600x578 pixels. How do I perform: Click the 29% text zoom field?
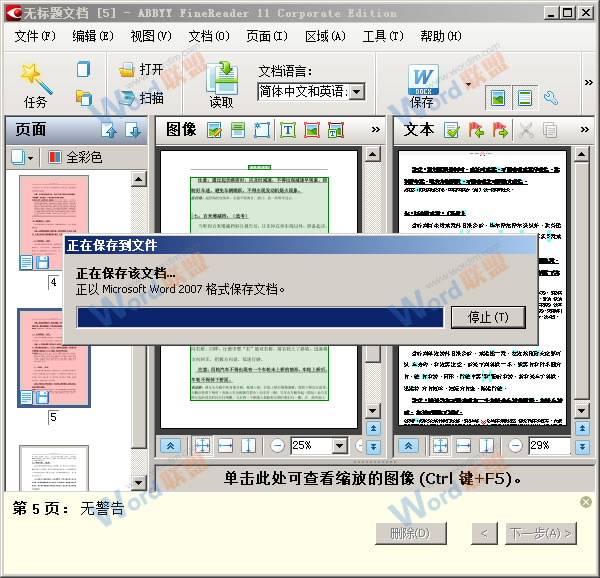(549, 446)
